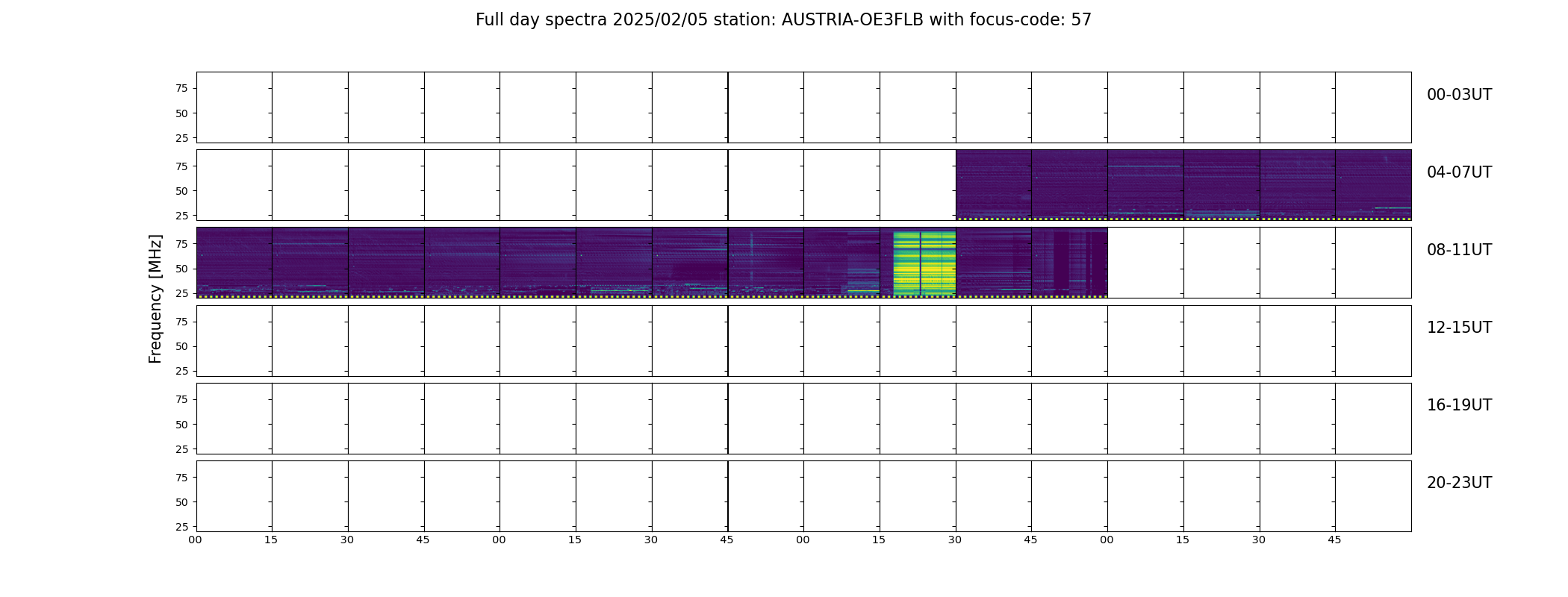Click the 'Frequency [MHz]' y-axis label
Screen dimensions: 1568x597
pos(155,299)
